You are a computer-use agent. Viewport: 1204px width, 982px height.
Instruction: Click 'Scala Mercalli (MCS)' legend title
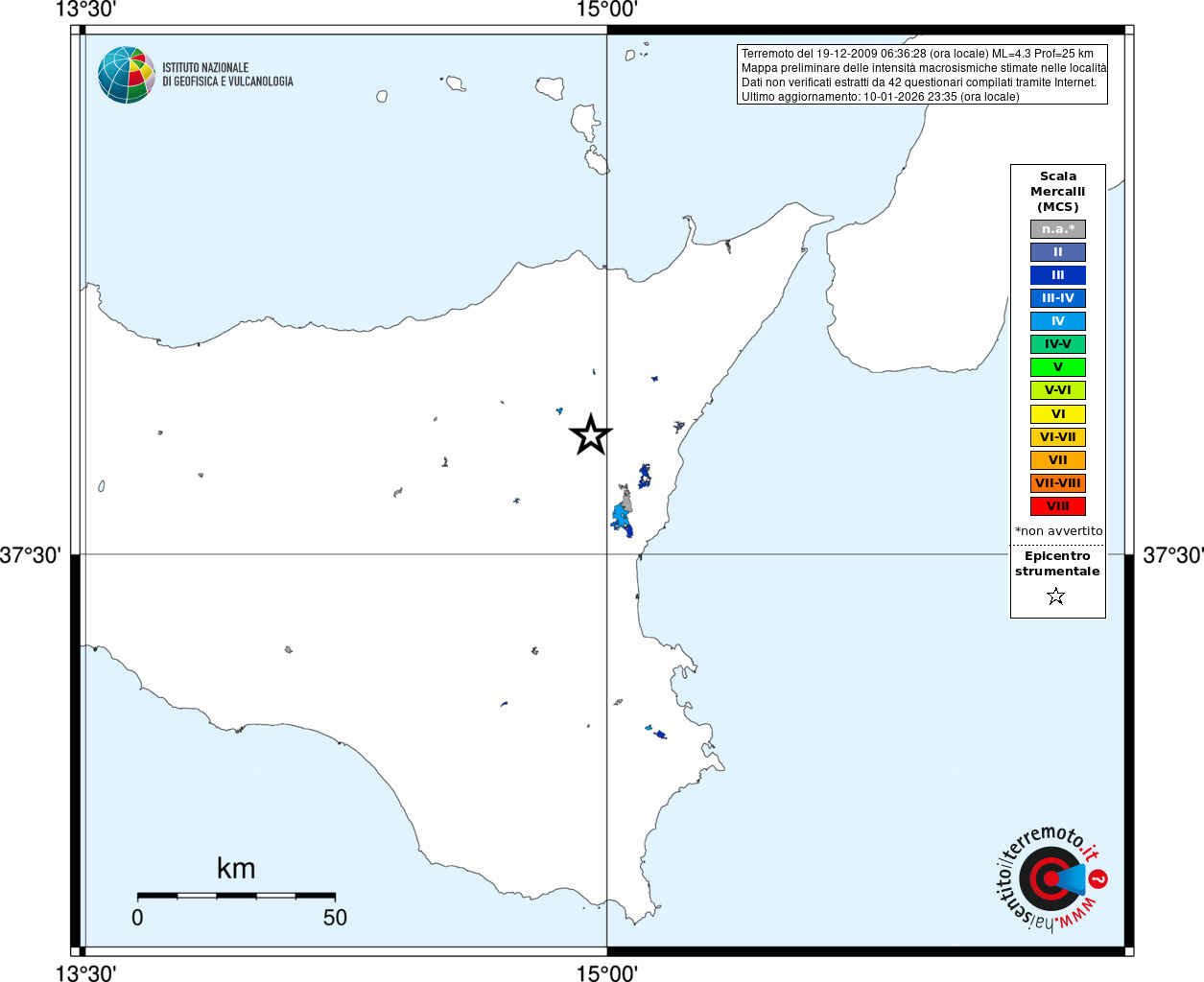1058,192
